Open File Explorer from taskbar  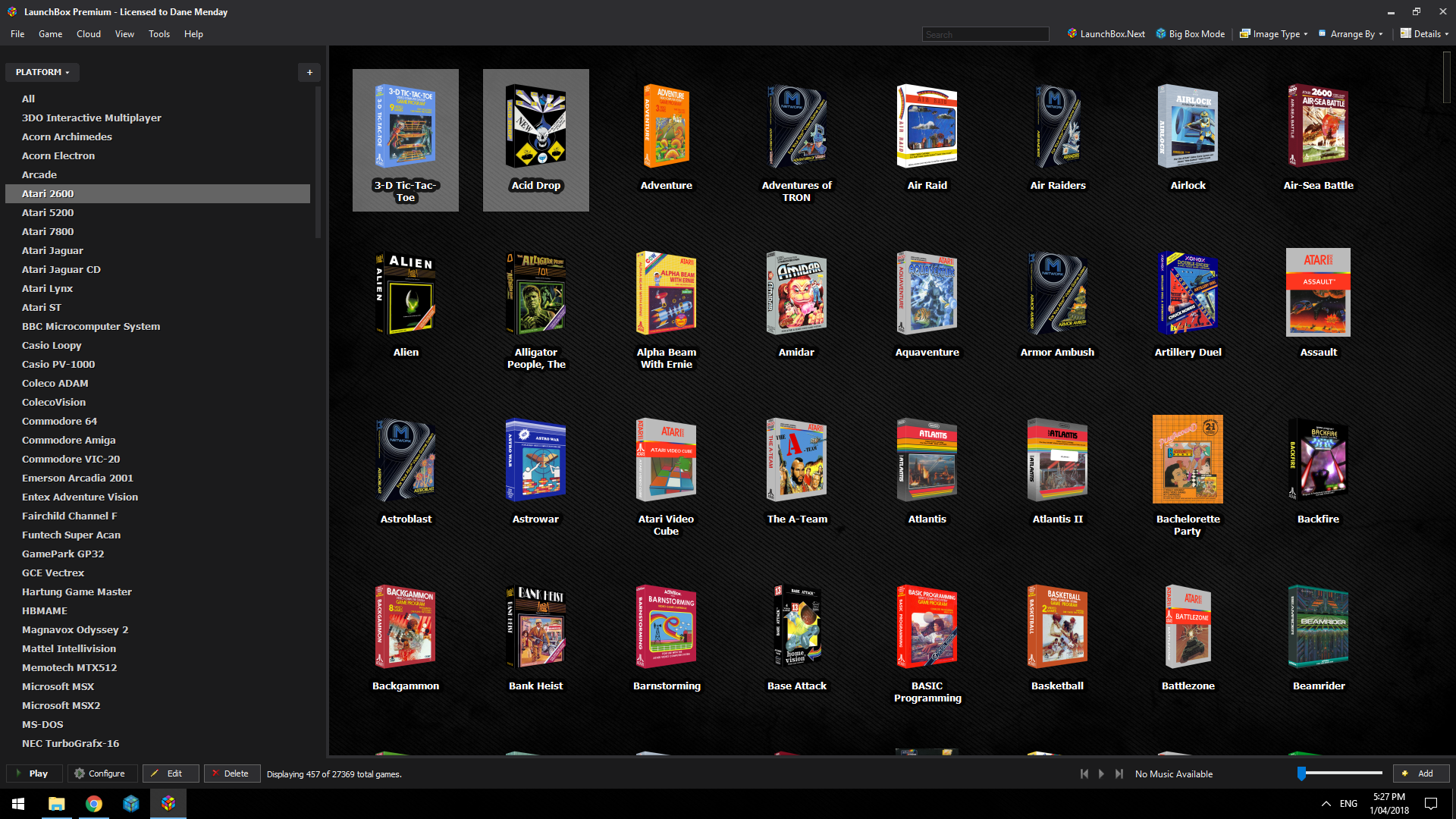tap(56, 804)
